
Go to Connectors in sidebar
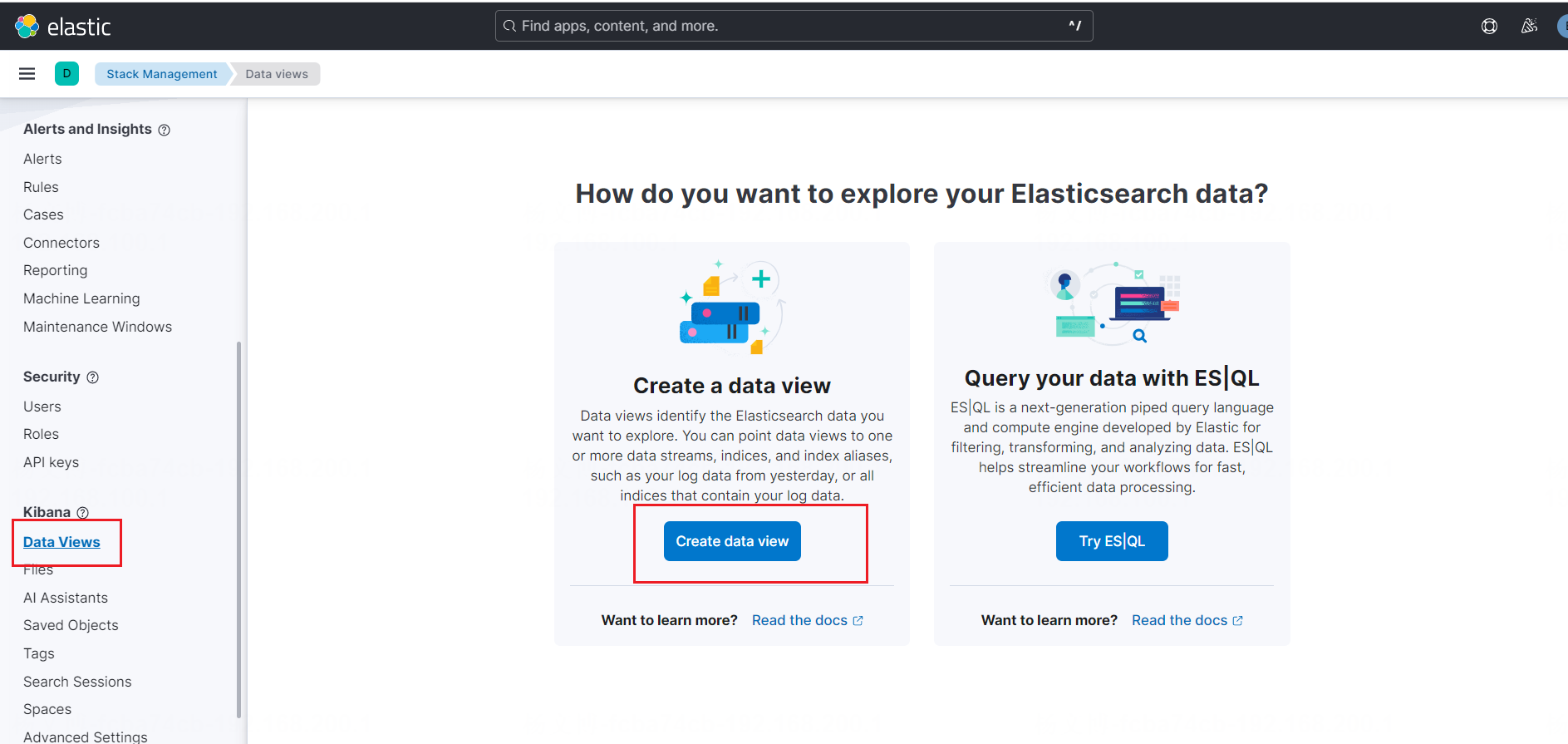61,243
